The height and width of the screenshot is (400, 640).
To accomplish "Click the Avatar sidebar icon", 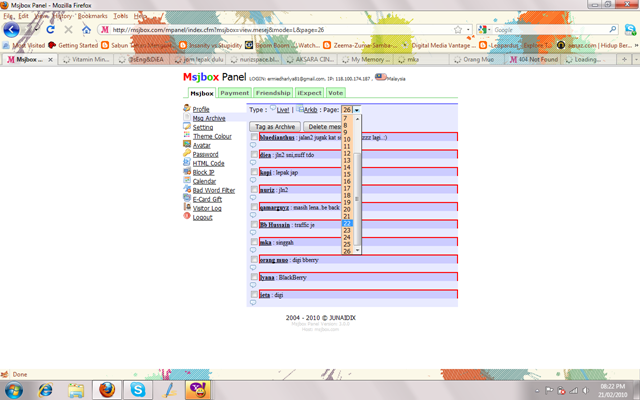I will click(187, 144).
